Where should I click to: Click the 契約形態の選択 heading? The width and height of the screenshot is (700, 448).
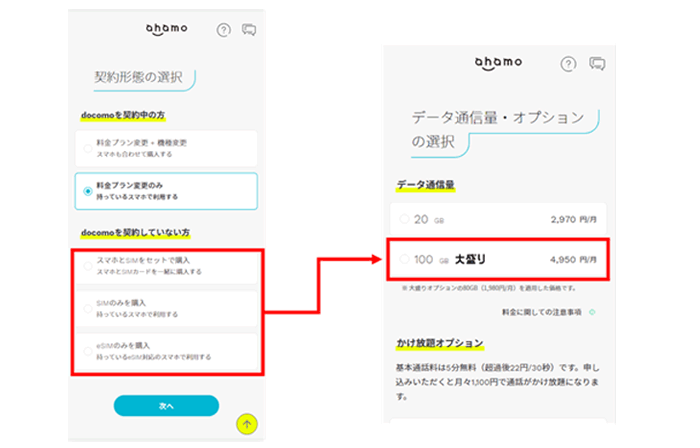point(138,77)
